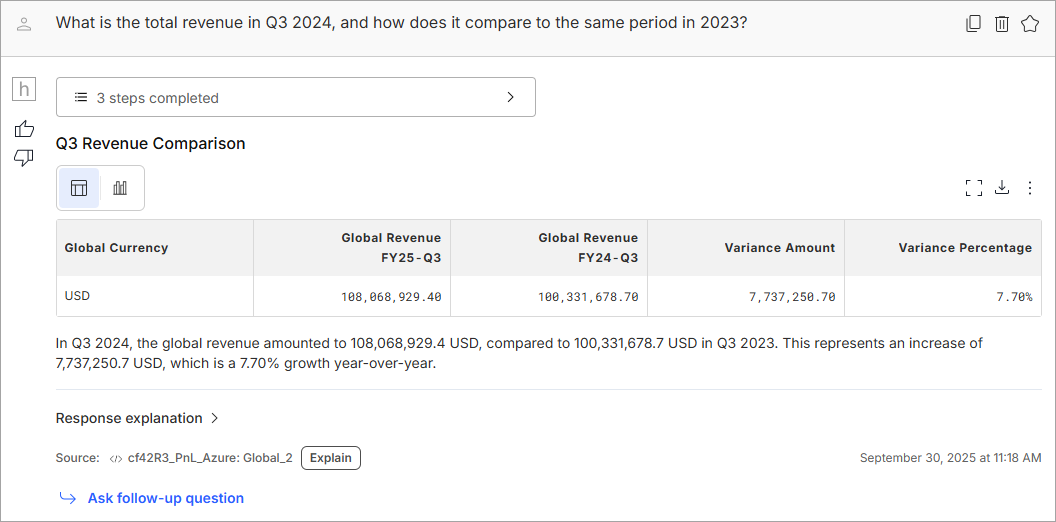Image resolution: width=1056 pixels, height=522 pixels.
Task: Expand the 3 steps completed panel
Action: 295,98
